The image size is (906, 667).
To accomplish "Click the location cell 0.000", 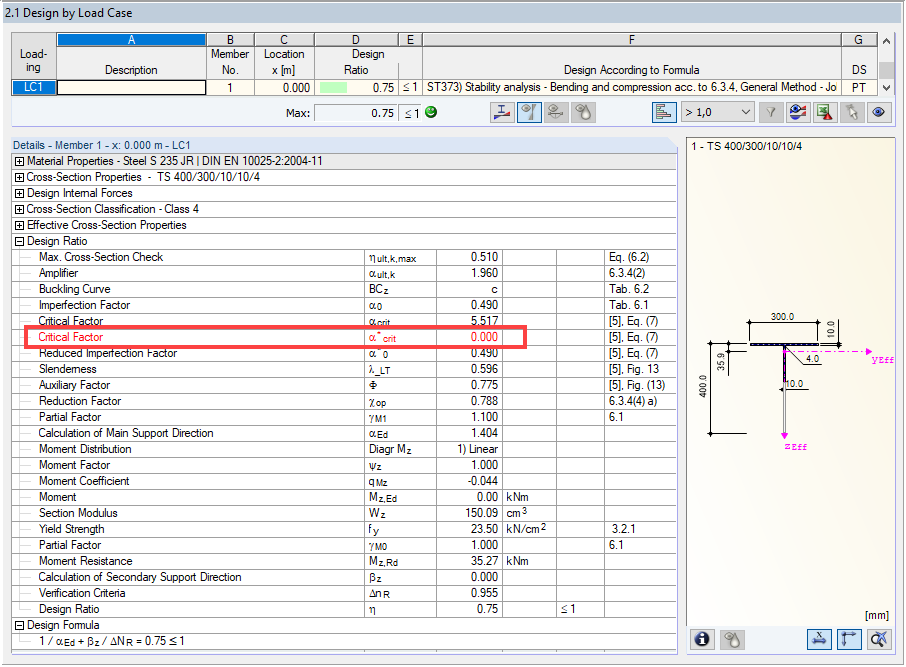I will pos(284,88).
